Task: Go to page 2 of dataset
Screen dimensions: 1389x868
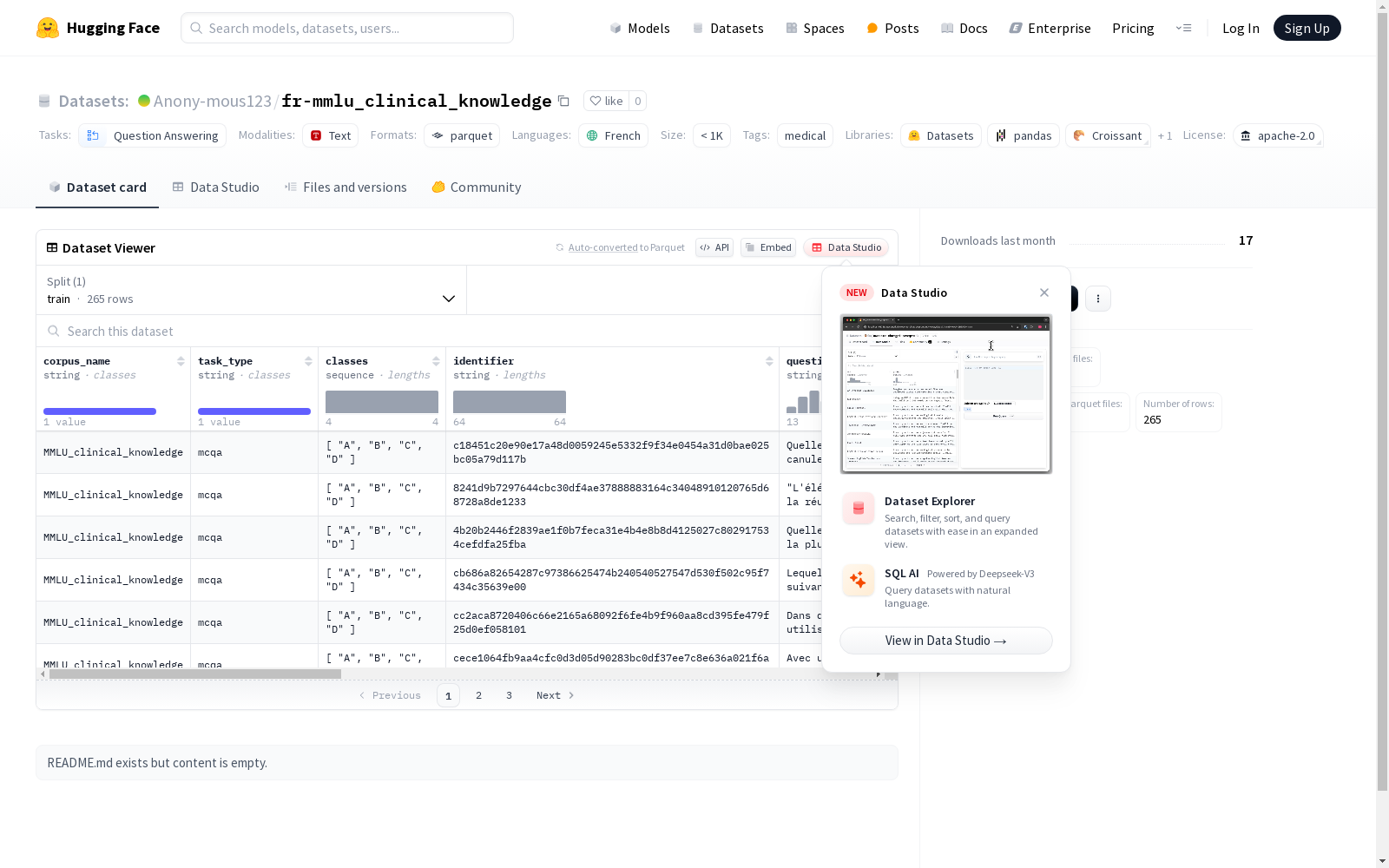Action: tap(478, 695)
